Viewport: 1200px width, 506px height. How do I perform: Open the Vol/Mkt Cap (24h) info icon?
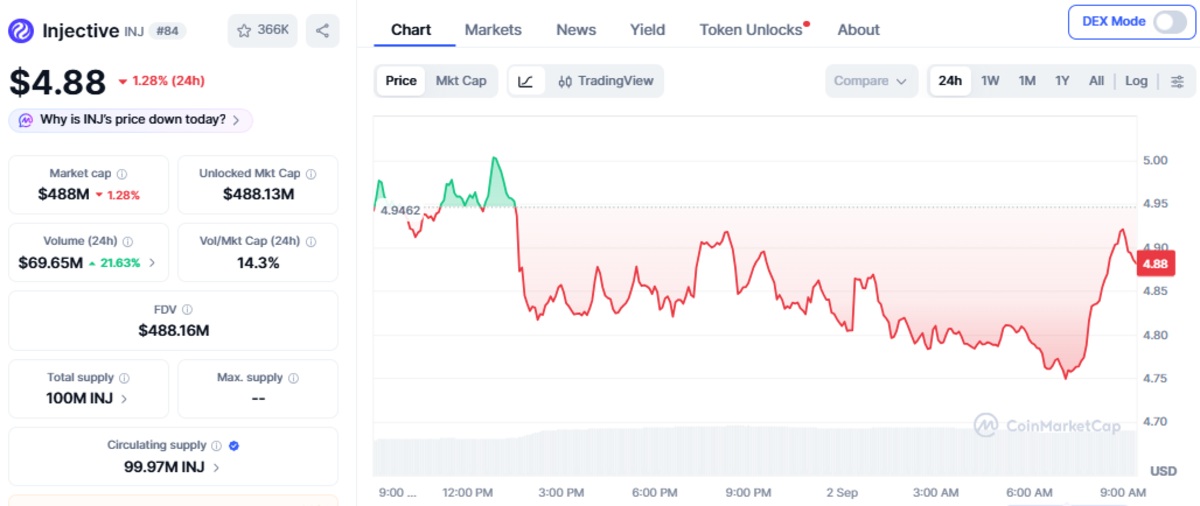pos(310,241)
